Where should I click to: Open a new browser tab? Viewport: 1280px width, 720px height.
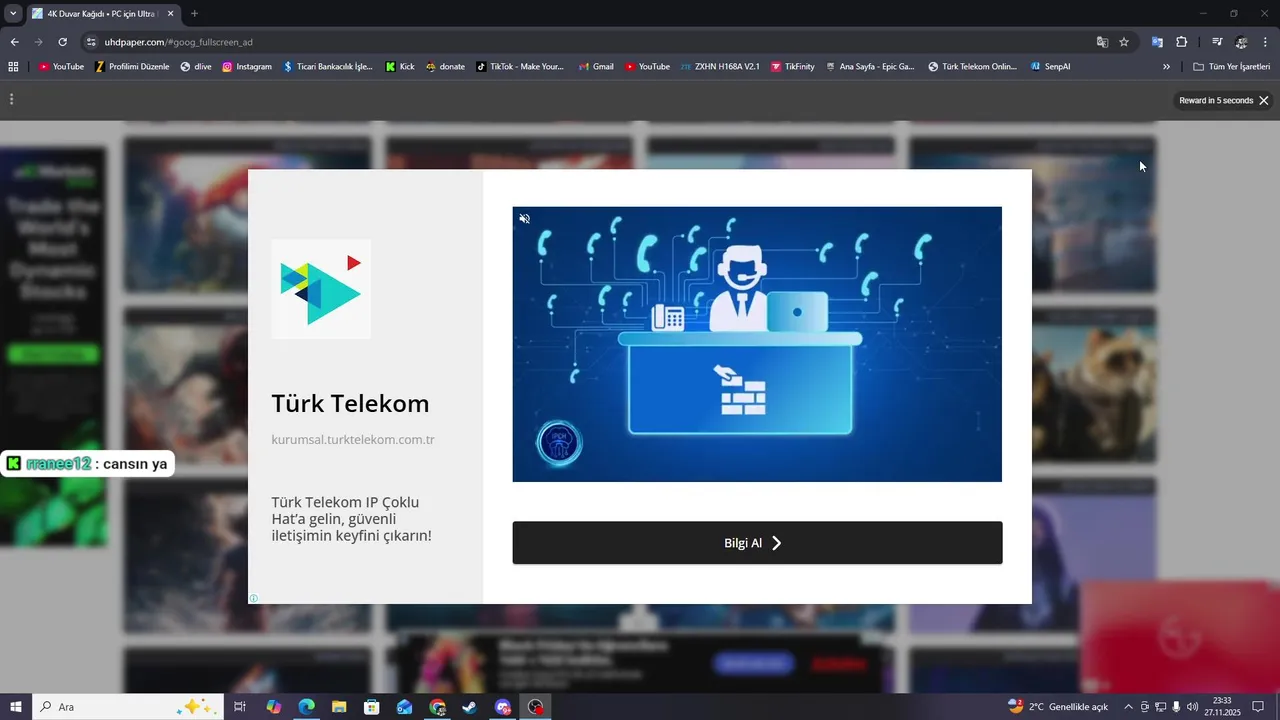[194, 14]
